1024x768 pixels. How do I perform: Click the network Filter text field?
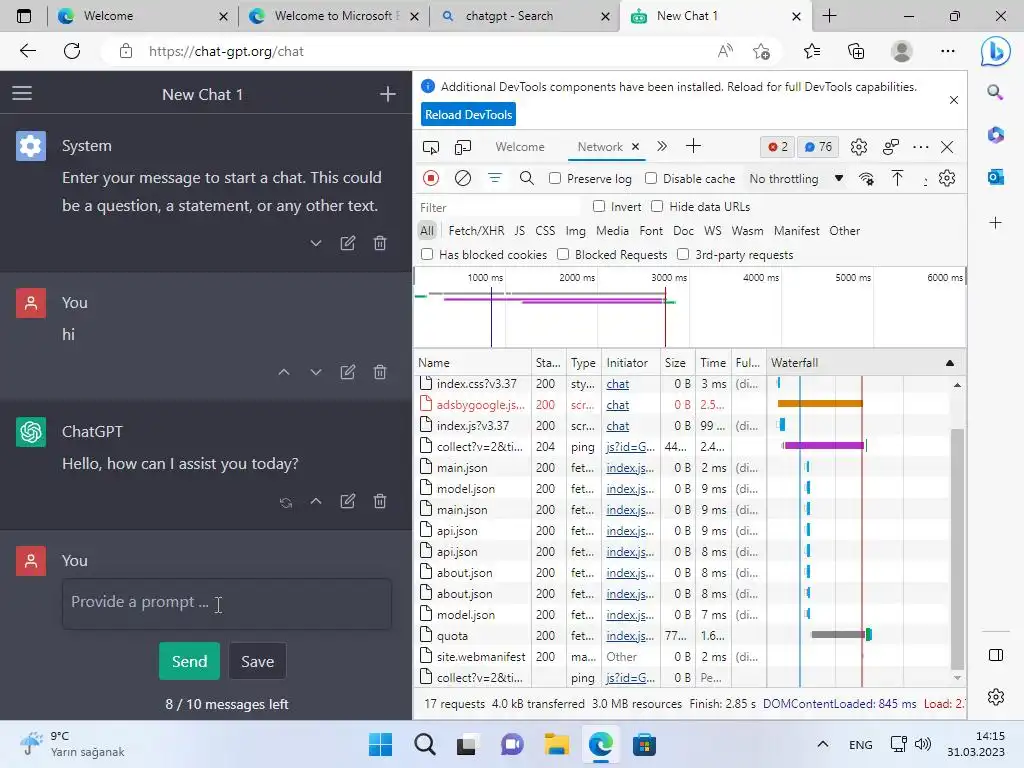pos(498,207)
